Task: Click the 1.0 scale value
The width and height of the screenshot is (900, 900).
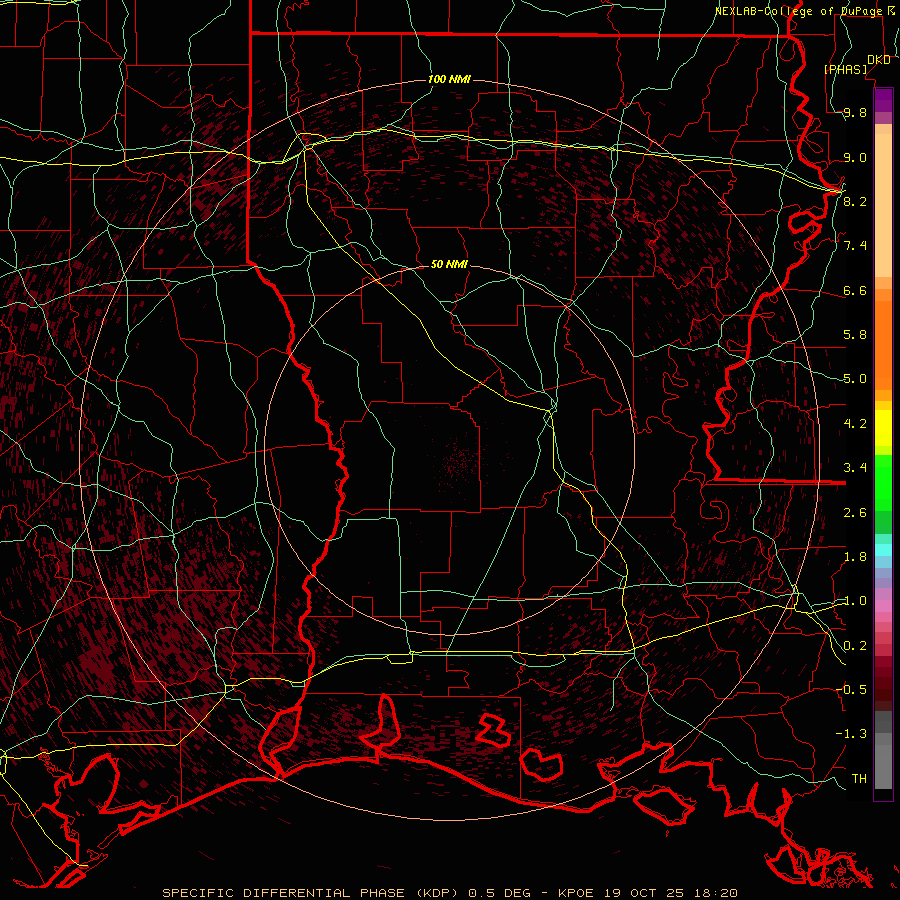Action: click(855, 600)
